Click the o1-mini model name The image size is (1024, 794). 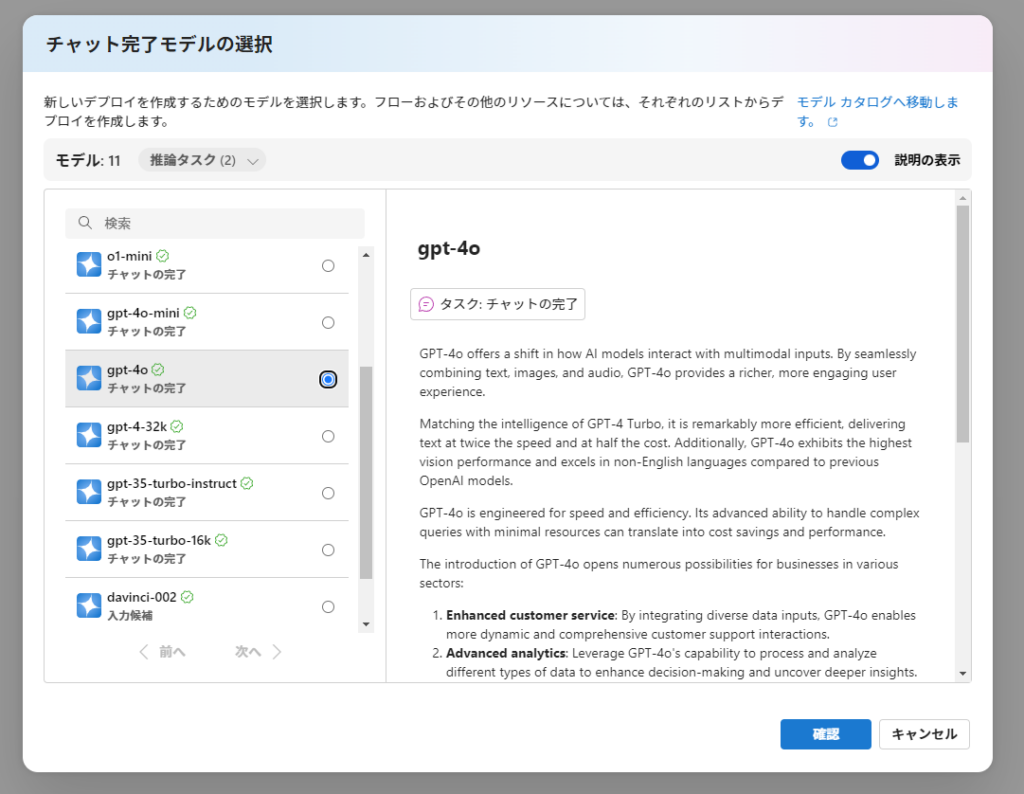coord(129,256)
